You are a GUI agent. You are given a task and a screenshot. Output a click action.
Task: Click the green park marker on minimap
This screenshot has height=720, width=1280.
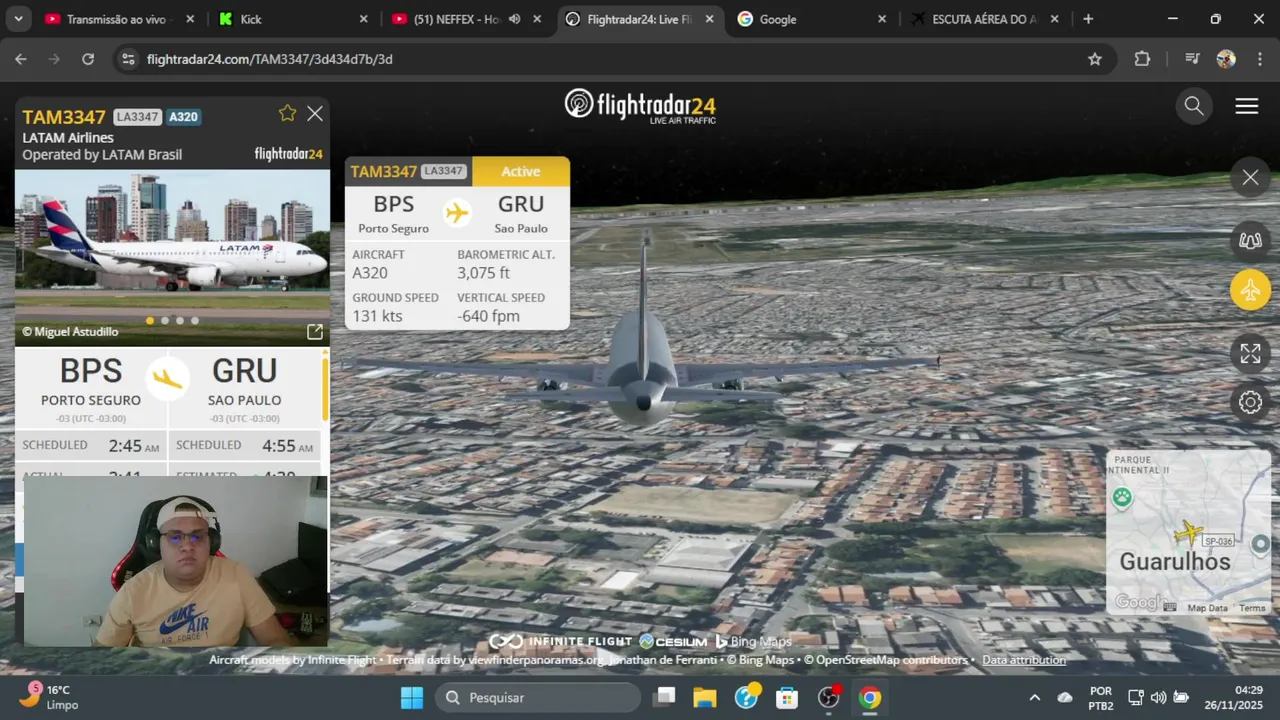click(x=1122, y=497)
